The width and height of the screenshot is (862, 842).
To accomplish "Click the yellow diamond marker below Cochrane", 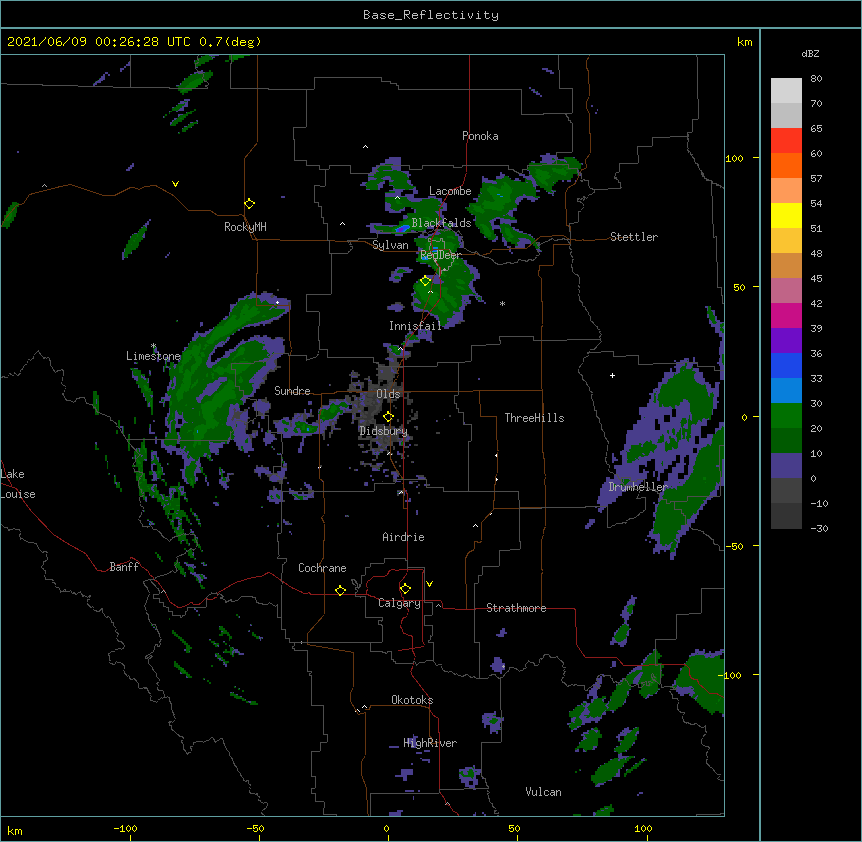I will [340, 590].
